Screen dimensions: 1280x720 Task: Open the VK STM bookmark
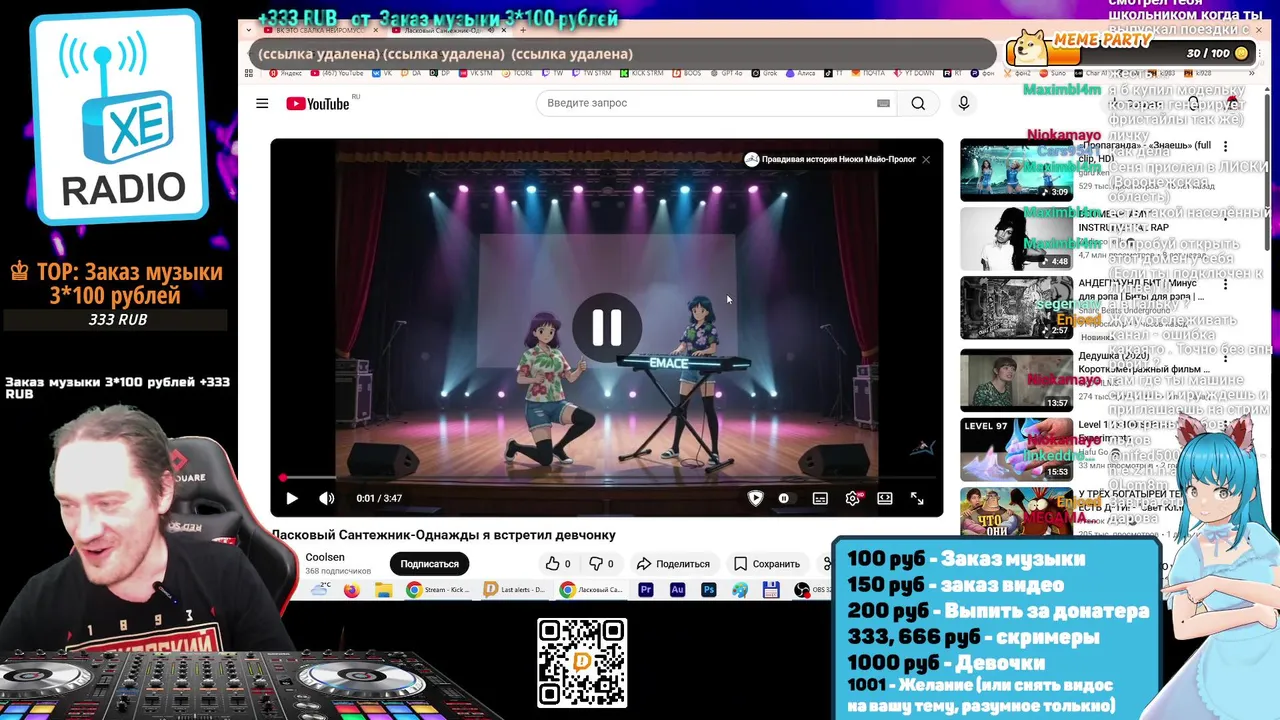point(475,73)
